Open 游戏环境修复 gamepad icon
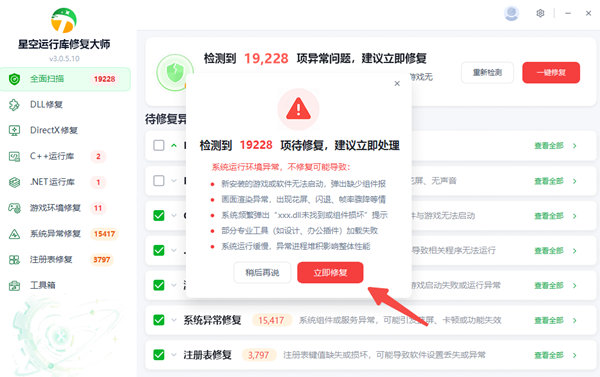This screenshot has height=377, width=600. pos(14,208)
